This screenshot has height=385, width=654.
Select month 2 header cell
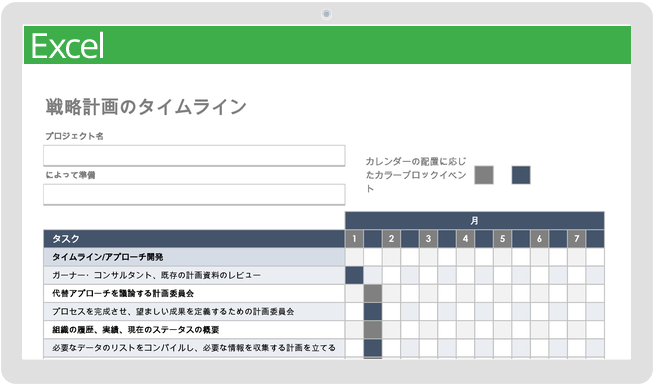(391, 239)
